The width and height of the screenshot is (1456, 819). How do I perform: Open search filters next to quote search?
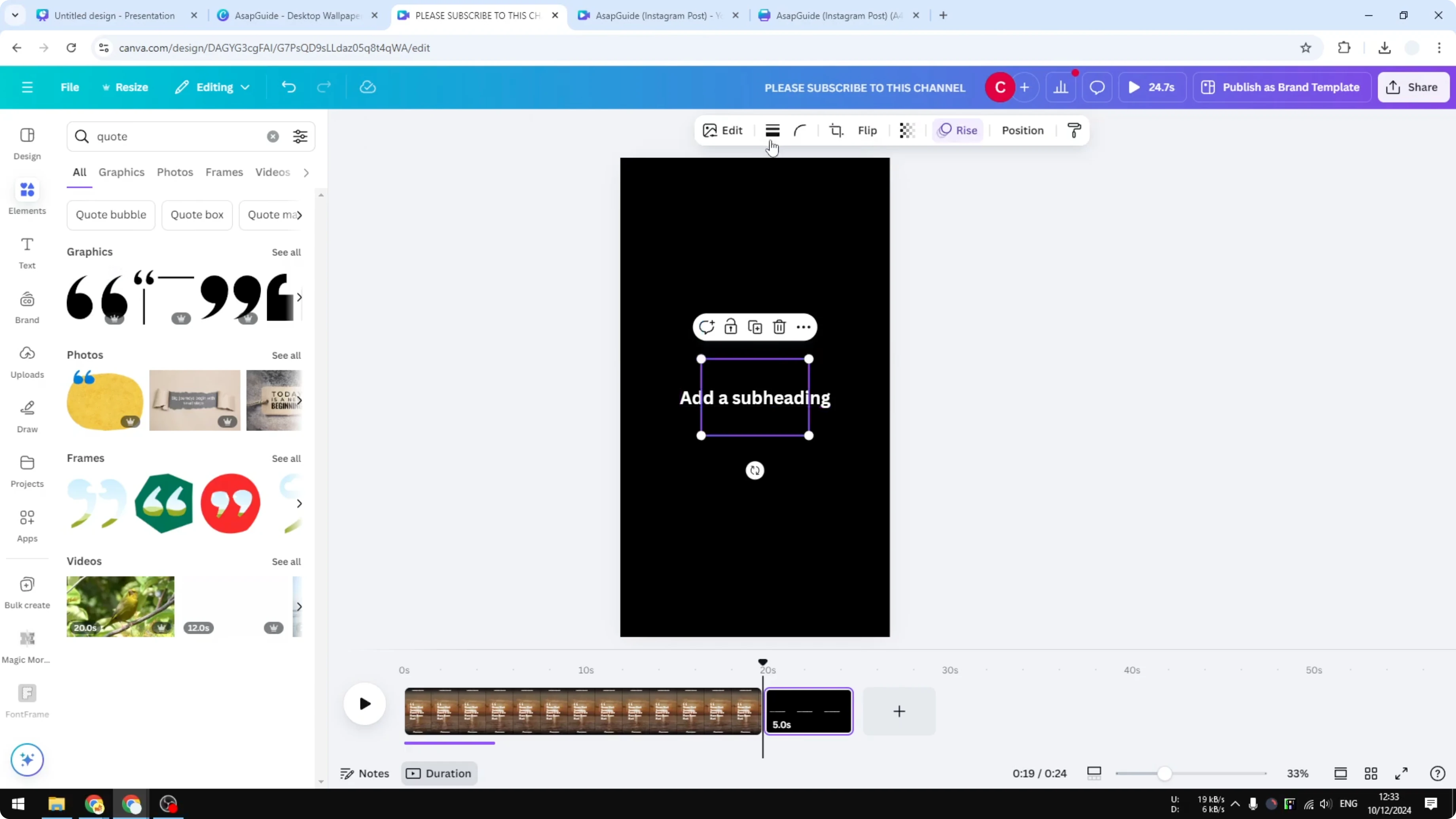click(x=300, y=136)
